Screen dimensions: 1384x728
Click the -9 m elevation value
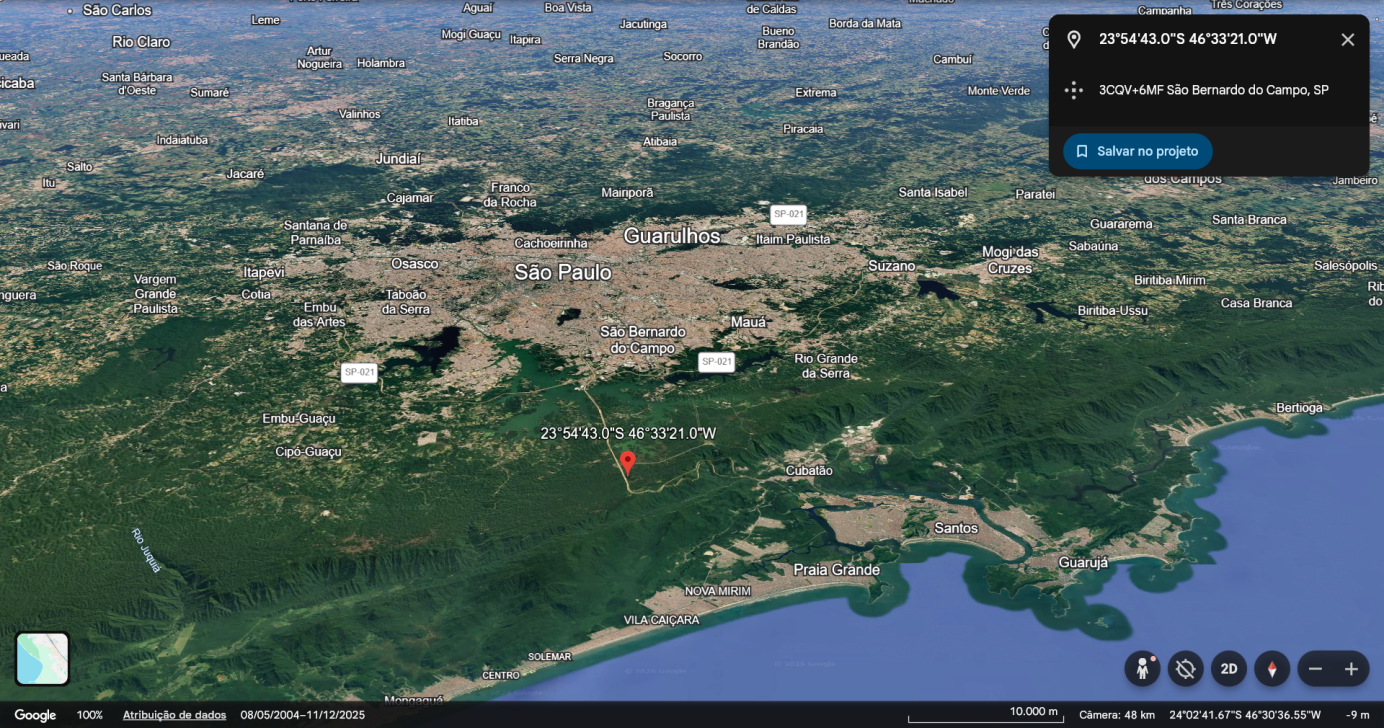pyautogui.click(x=1357, y=715)
